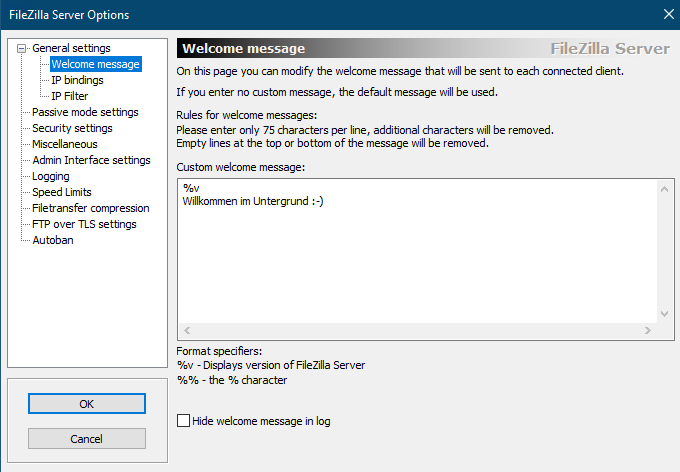
Task: Open FTP over TLS settings
Action: tap(84, 224)
